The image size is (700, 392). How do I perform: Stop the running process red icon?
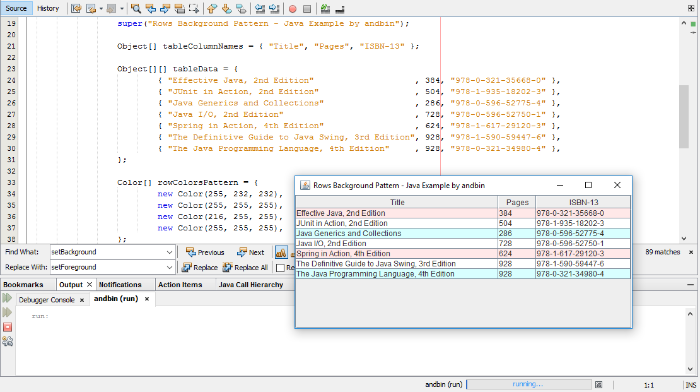pos(7,327)
